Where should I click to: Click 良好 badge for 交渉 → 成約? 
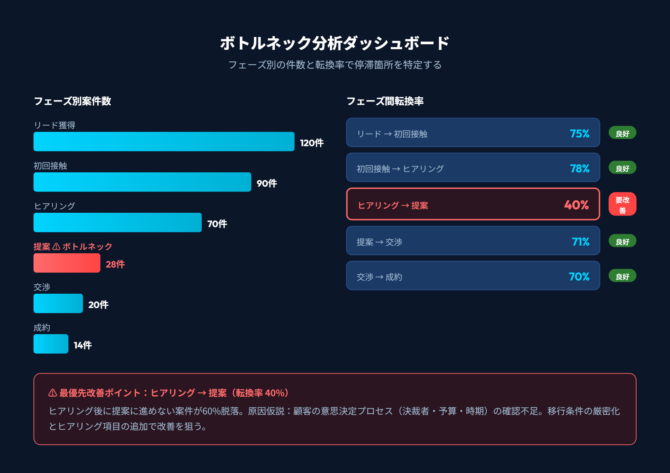[x=622, y=276]
